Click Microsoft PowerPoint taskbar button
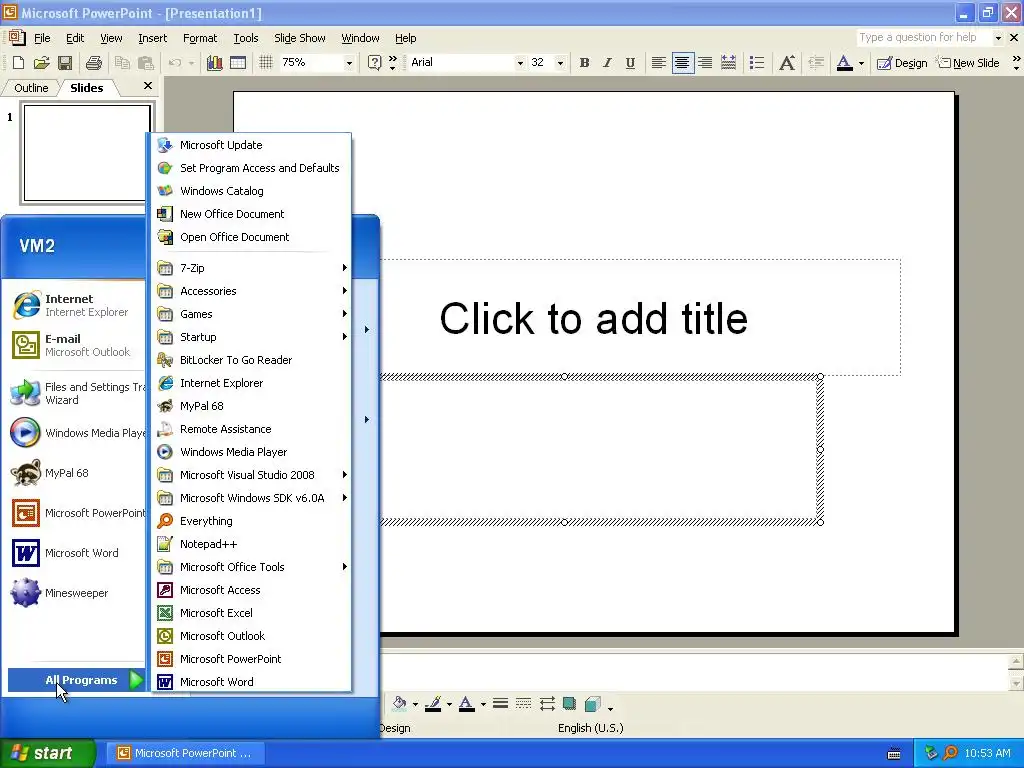1024x768 pixels. pyautogui.click(x=185, y=753)
